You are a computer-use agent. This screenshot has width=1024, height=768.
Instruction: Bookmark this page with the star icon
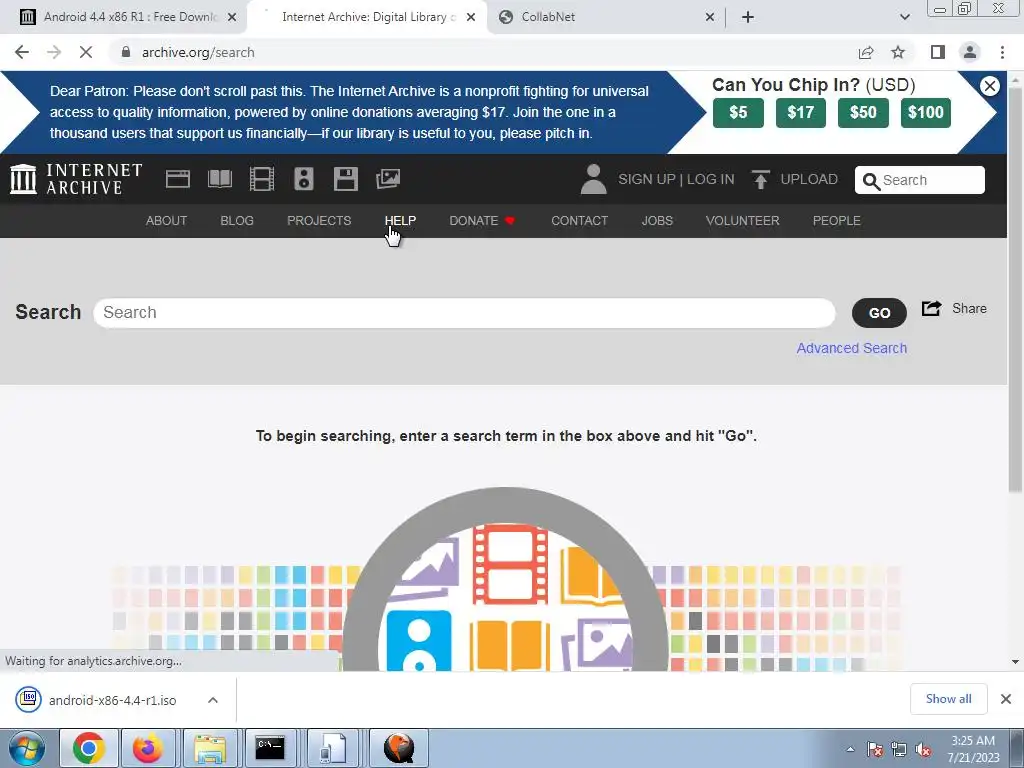898,52
